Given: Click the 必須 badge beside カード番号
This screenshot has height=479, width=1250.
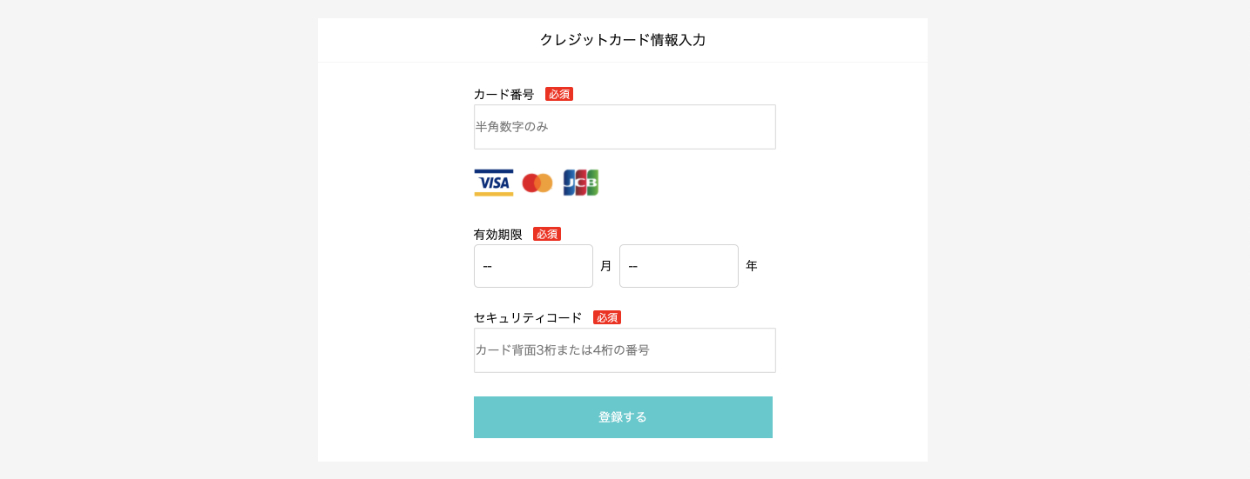Looking at the screenshot, I should (x=559, y=94).
